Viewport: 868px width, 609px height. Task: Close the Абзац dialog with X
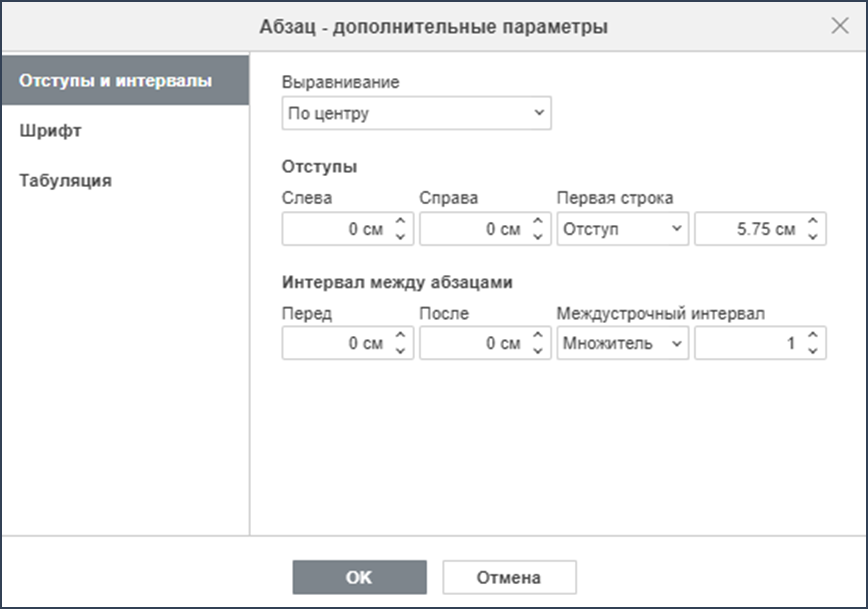pos(840,25)
